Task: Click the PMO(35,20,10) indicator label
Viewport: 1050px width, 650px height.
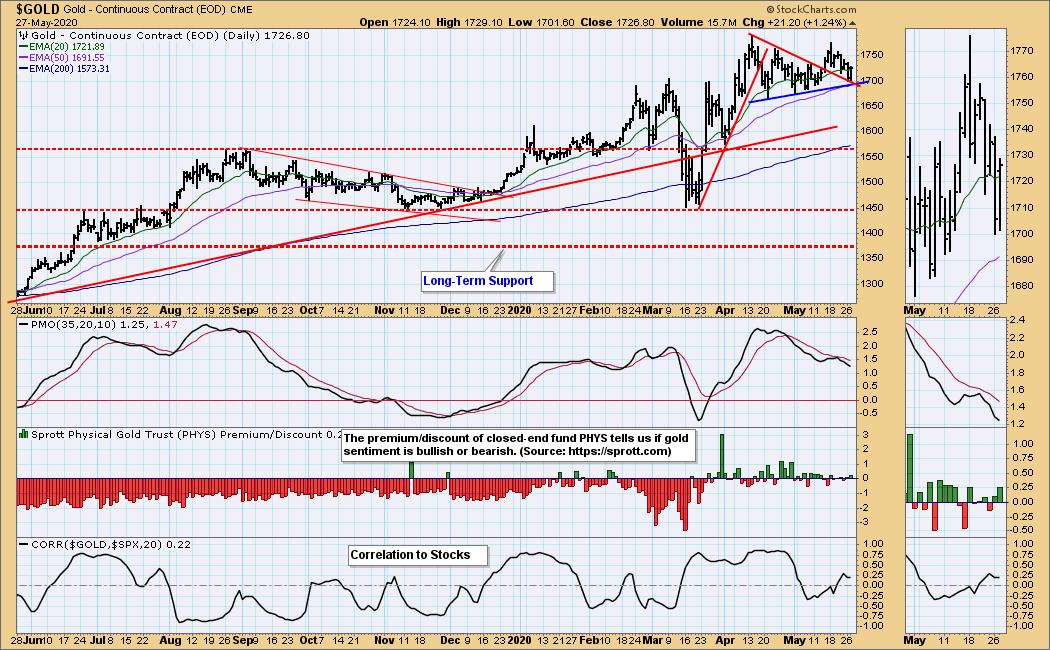Action: [x=98, y=324]
